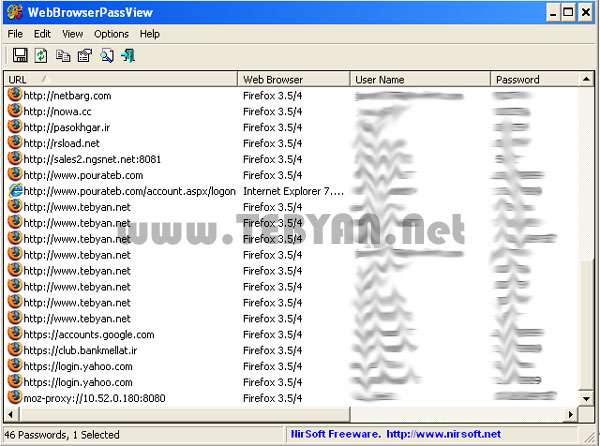The image size is (600, 446).
Task: Open the Properties toolbar icon
Action: tap(85, 56)
